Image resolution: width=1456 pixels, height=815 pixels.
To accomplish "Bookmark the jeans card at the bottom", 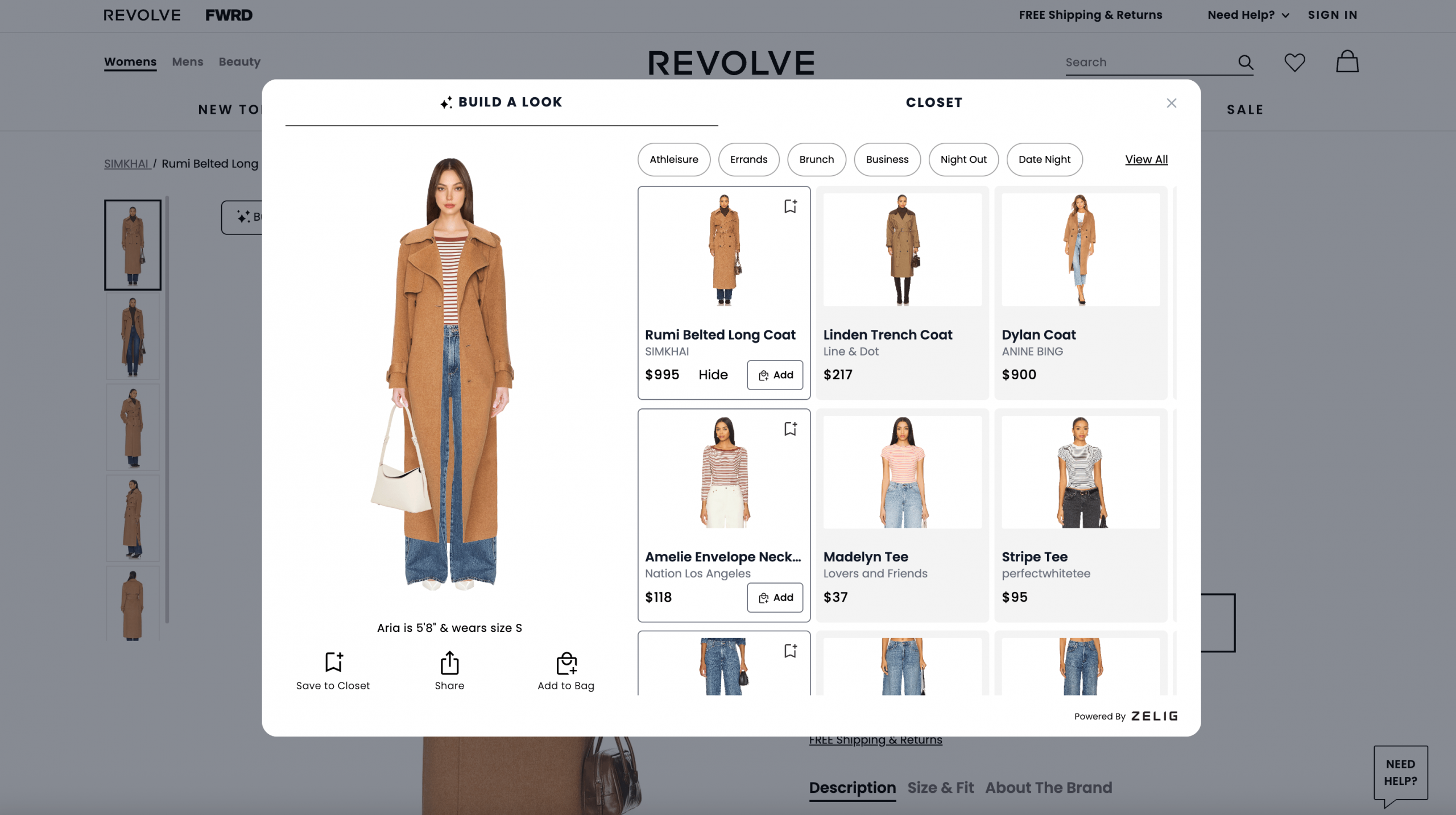I will pos(790,651).
